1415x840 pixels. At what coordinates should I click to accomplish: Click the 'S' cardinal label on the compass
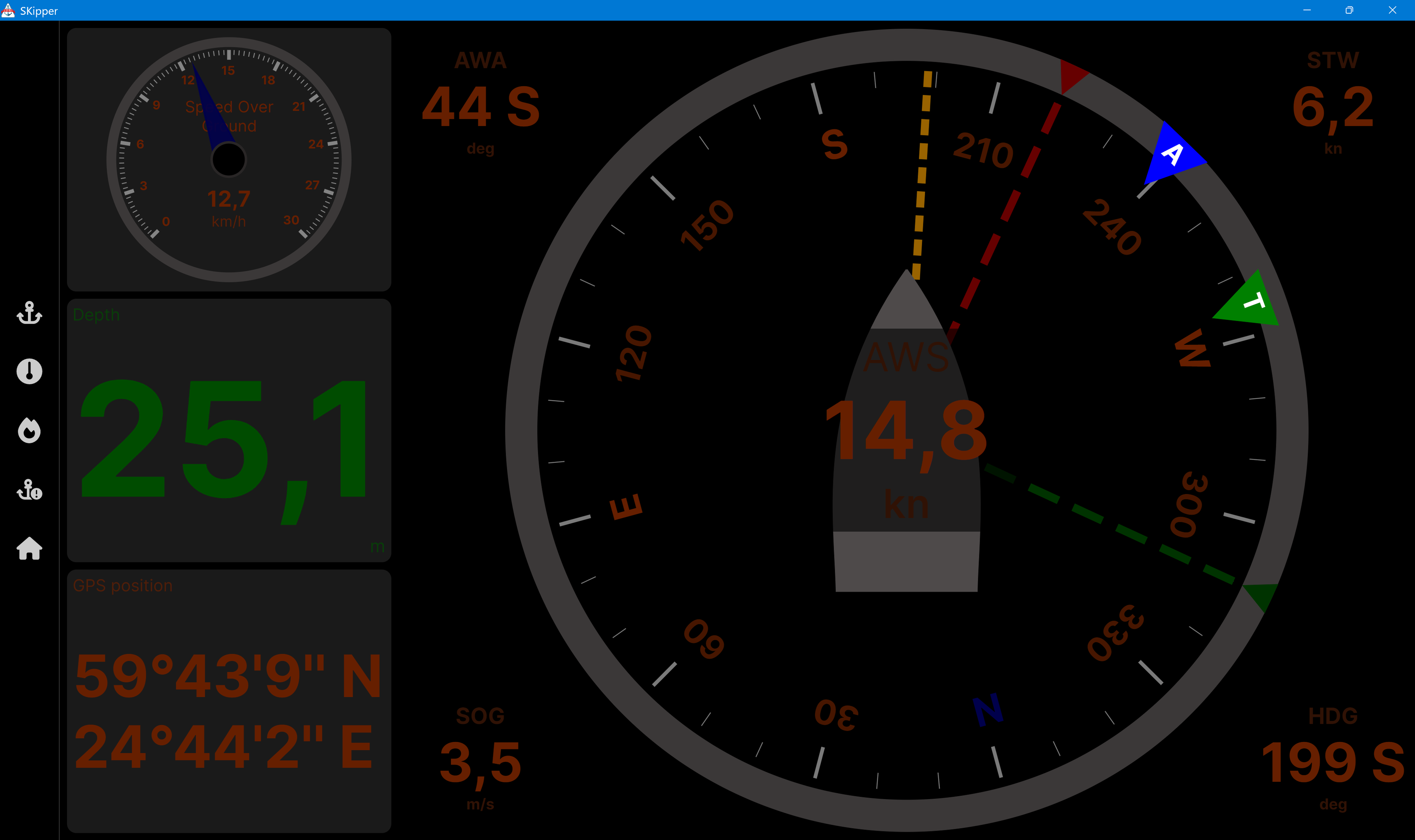[x=835, y=144]
